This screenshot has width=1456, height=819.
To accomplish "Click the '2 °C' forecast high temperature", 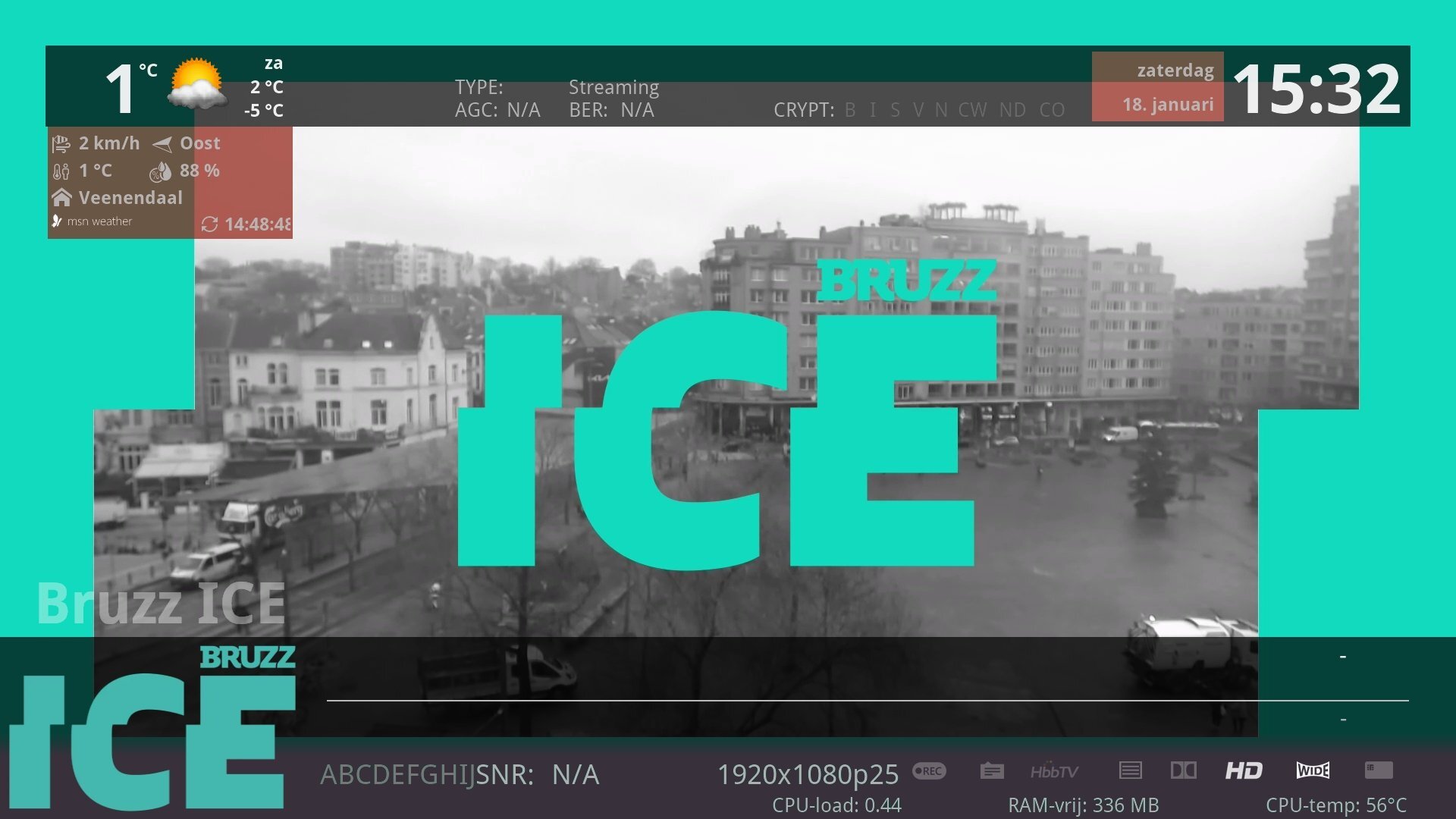I will [267, 87].
